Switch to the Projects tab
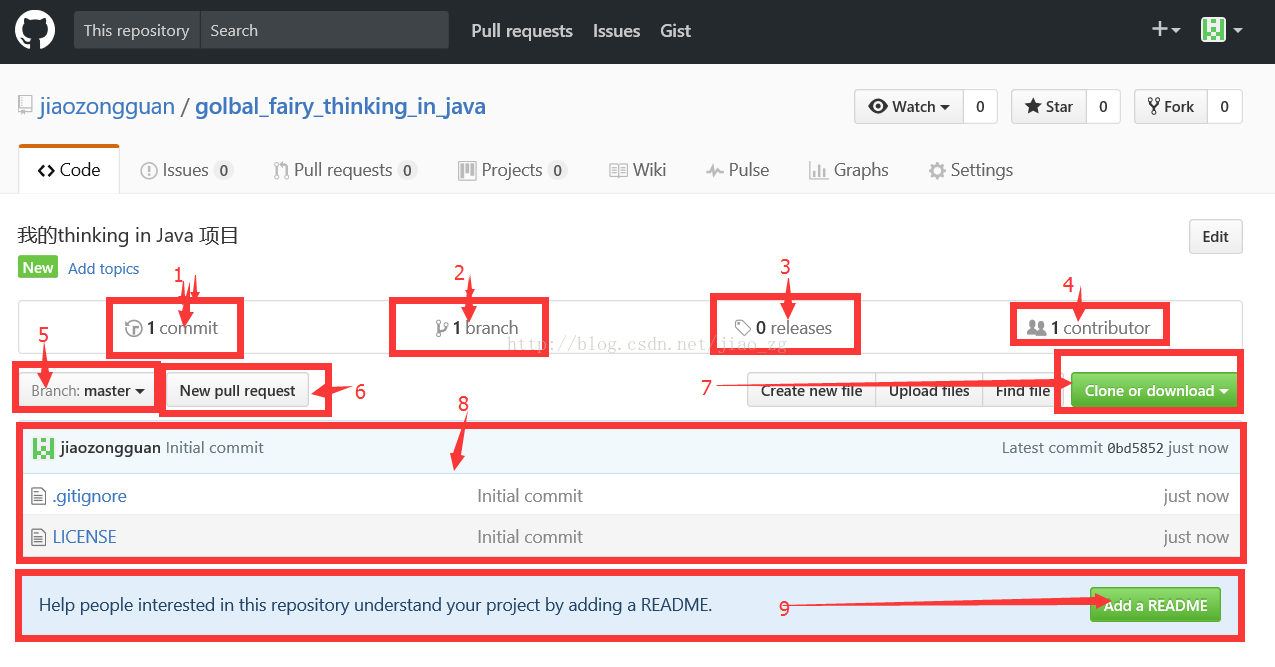This screenshot has height=667, width=1275. coord(512,170)
